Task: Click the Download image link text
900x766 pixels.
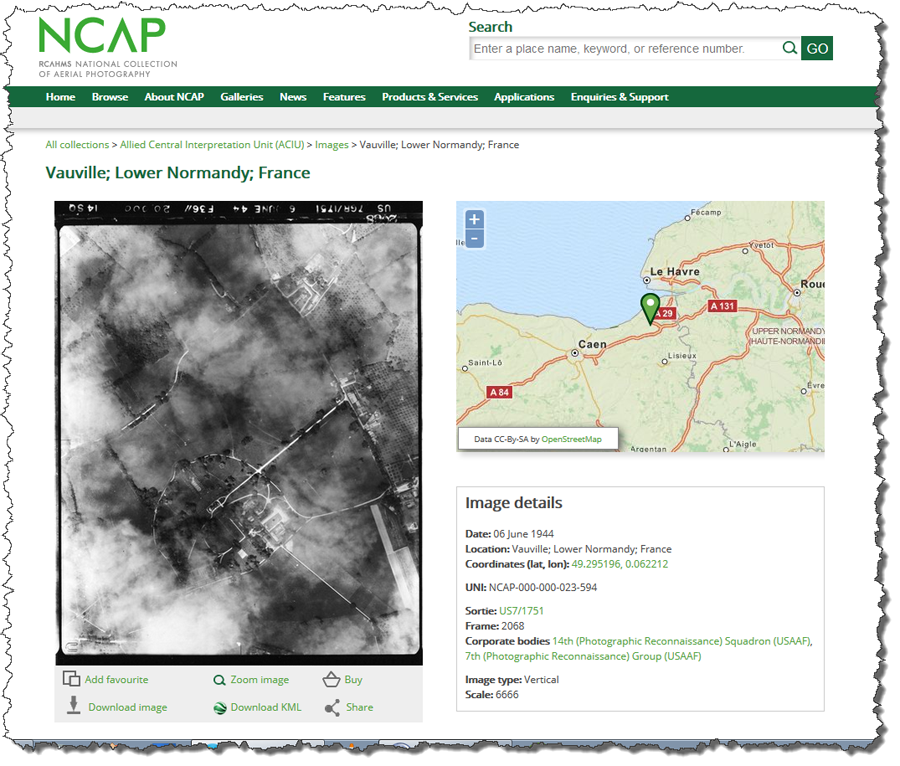Action: click(127, 707)
